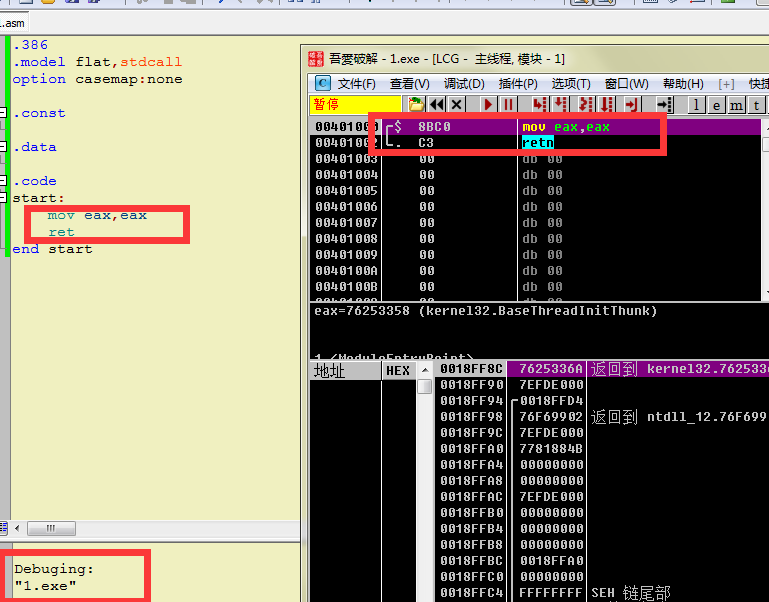
Task: Click the 暂停 status indicator
Action: click(355, 105)
